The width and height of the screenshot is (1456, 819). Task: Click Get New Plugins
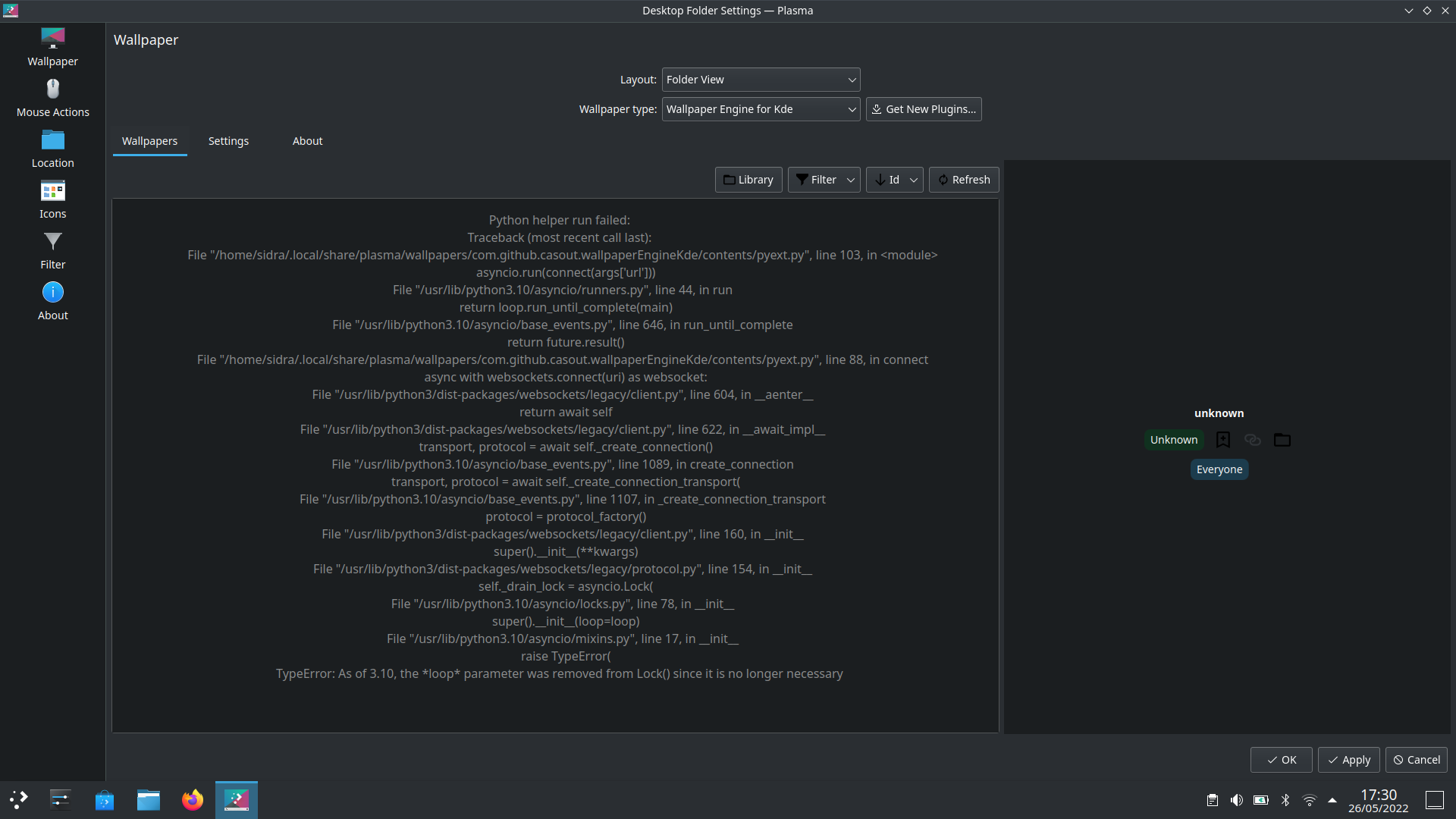coord(923,109)
